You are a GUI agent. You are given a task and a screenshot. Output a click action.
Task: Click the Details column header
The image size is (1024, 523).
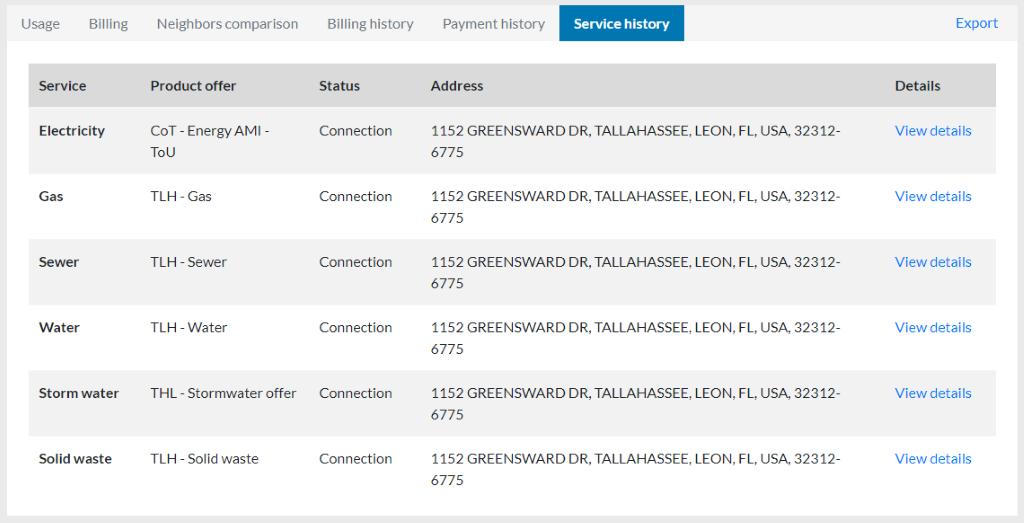tap(917, 86)
